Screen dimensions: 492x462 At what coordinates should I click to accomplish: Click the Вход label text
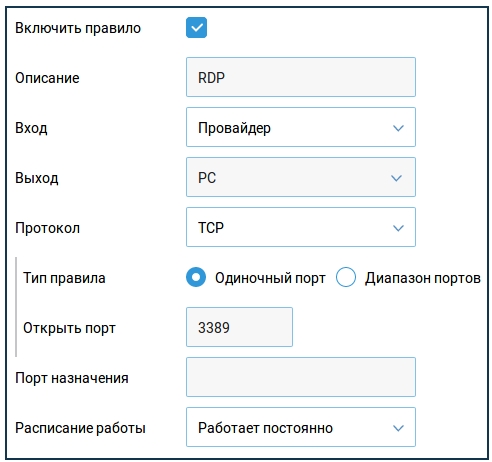(31, 128)
